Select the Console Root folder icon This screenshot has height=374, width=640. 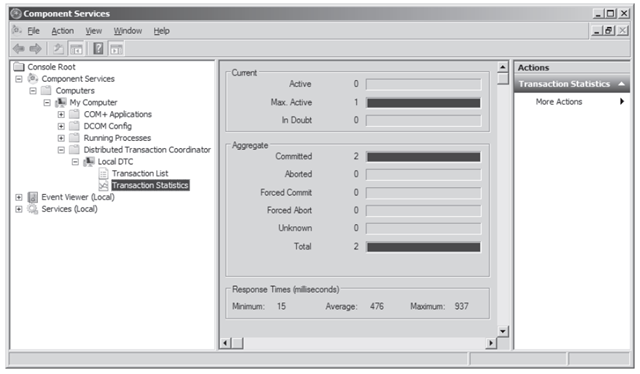pyautogui.click(x=19, y=67)
